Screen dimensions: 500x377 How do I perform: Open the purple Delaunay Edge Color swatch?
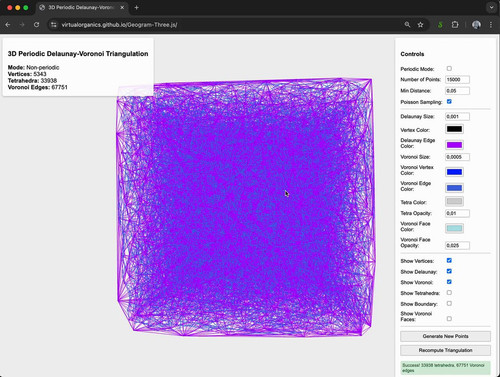tap(454, 145)
